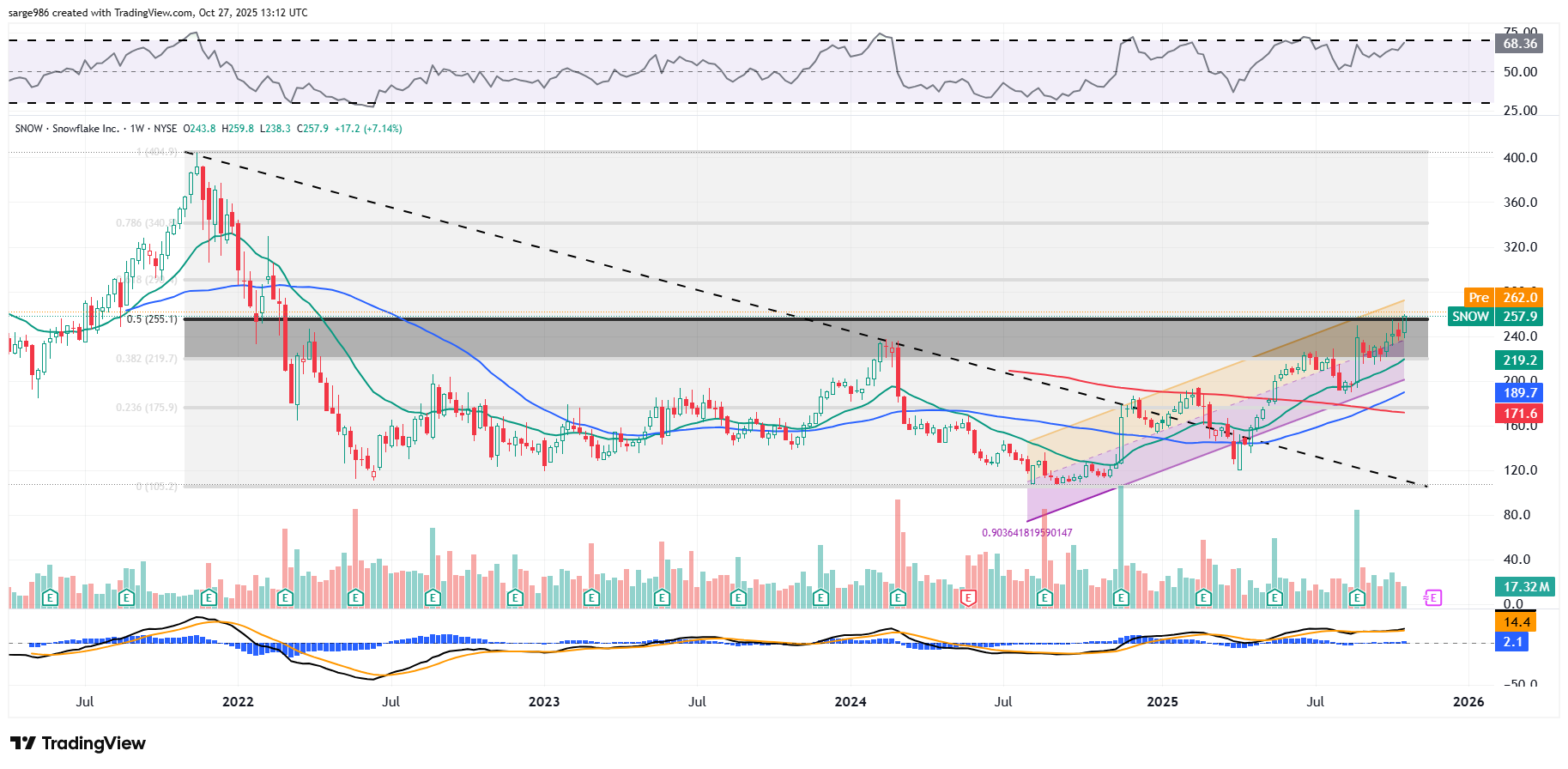Click the green SNOW 257.9 price label
Screen dimensions: 1568x769
pos(1494,317)
